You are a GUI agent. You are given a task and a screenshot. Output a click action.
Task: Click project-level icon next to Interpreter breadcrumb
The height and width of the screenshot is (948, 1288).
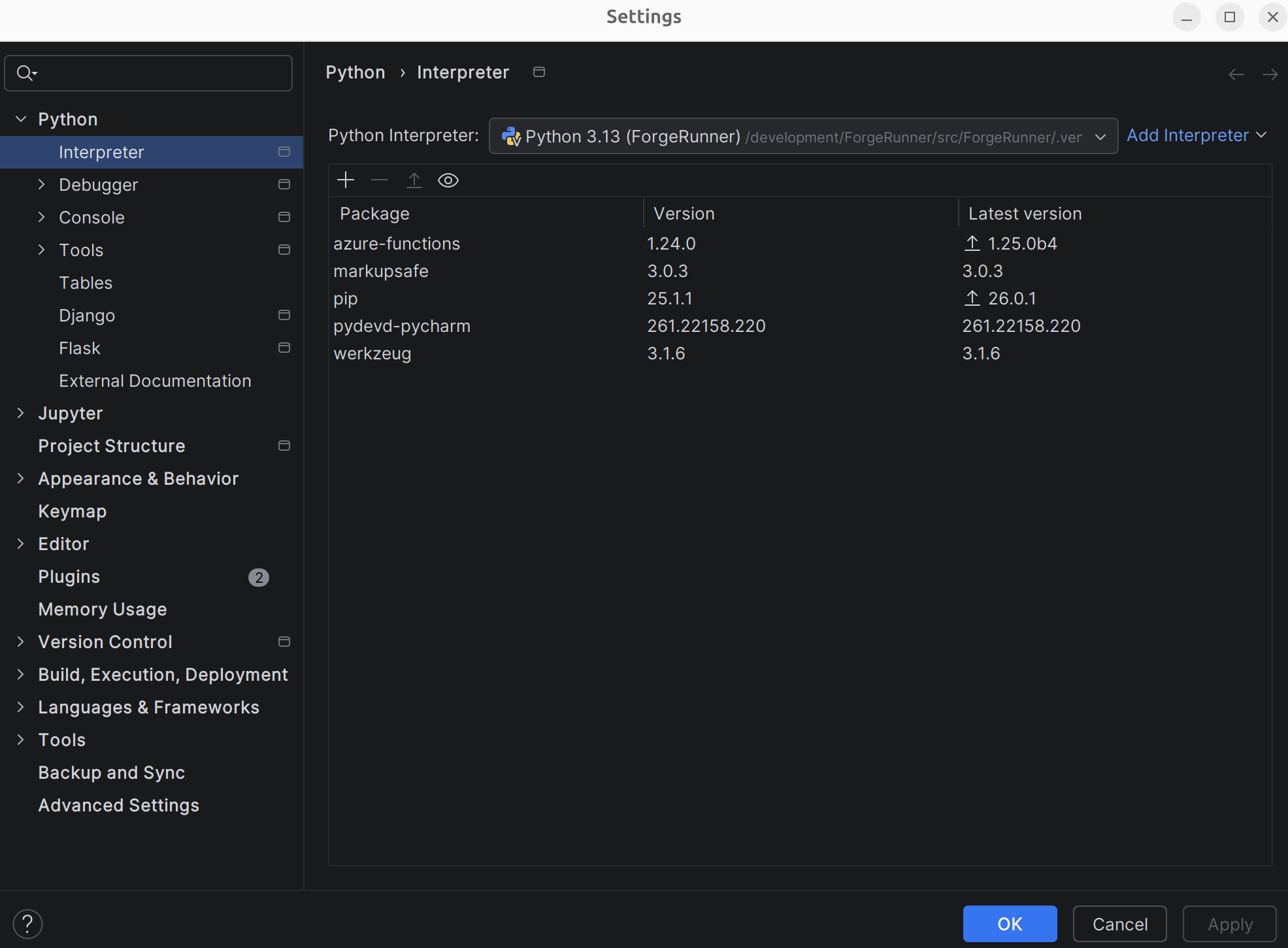[x=539, y=72]
